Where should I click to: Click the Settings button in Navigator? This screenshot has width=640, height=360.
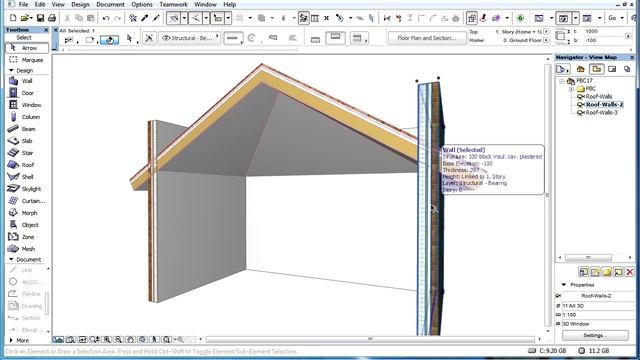tap(595, 335)
